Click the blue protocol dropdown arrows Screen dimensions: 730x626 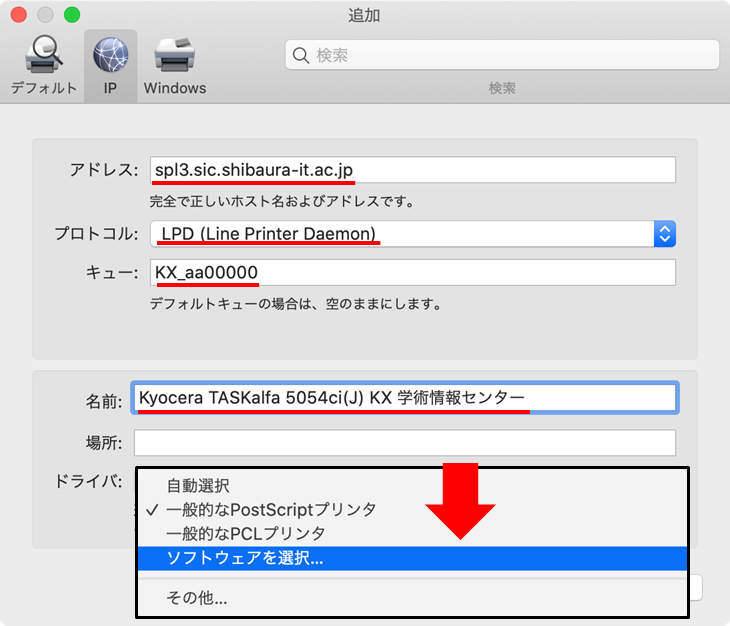665,234
